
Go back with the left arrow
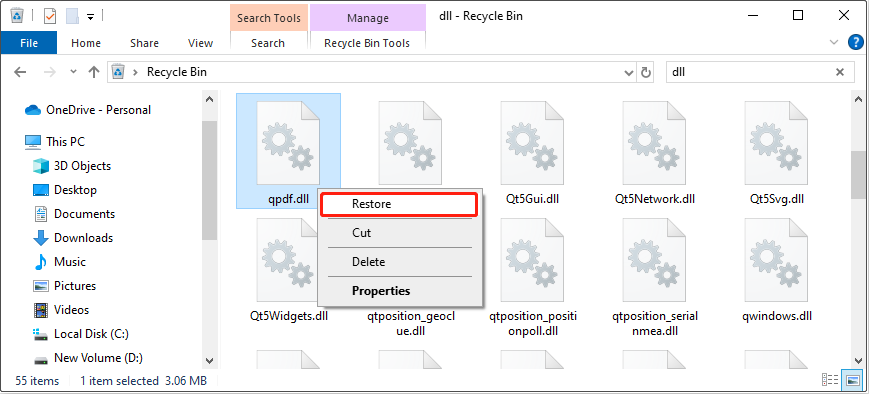[20, 72]
